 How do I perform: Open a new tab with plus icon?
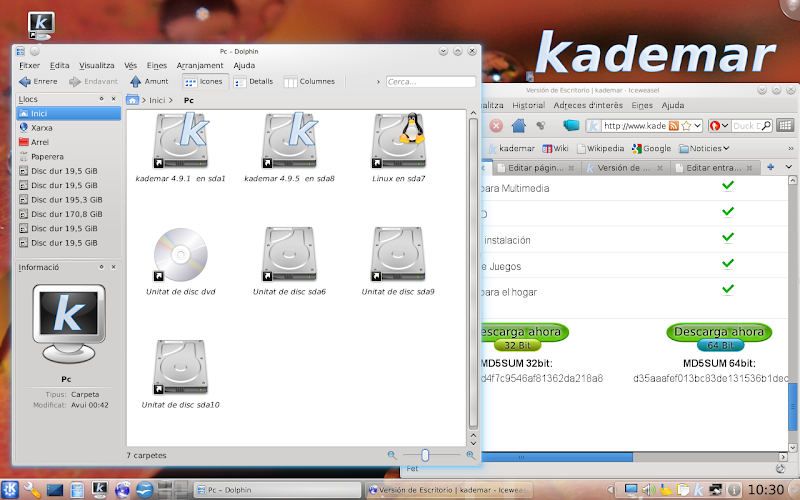click(770, 167)
